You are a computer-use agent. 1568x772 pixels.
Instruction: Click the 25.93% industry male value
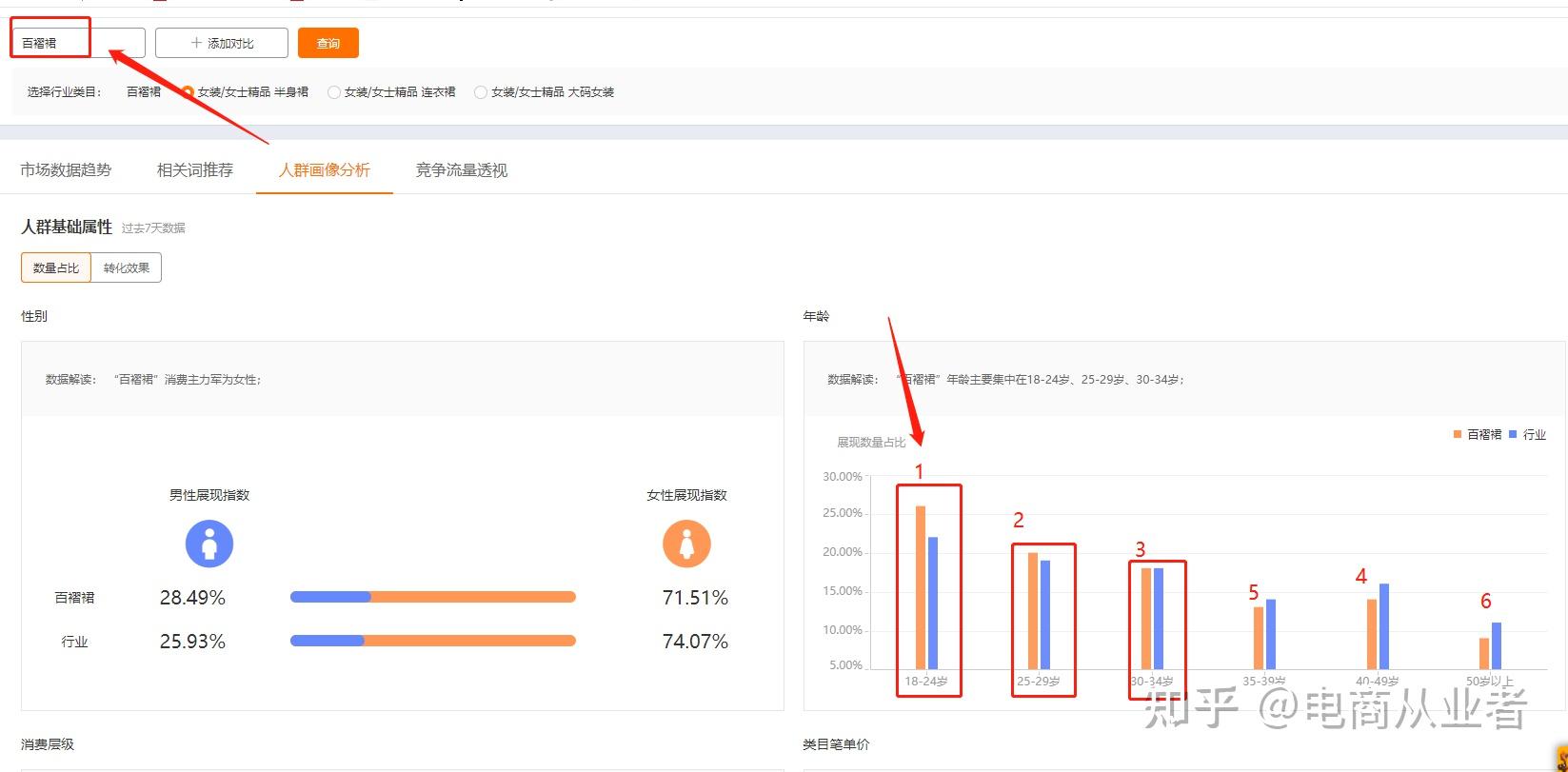[x=192, y=642]
